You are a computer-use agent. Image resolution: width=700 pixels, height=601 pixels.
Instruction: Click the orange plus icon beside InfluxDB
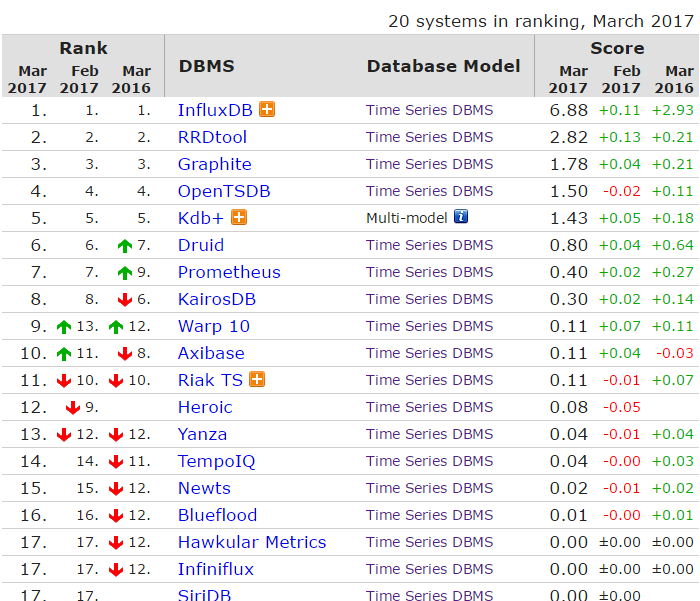[x=267, y=109]
